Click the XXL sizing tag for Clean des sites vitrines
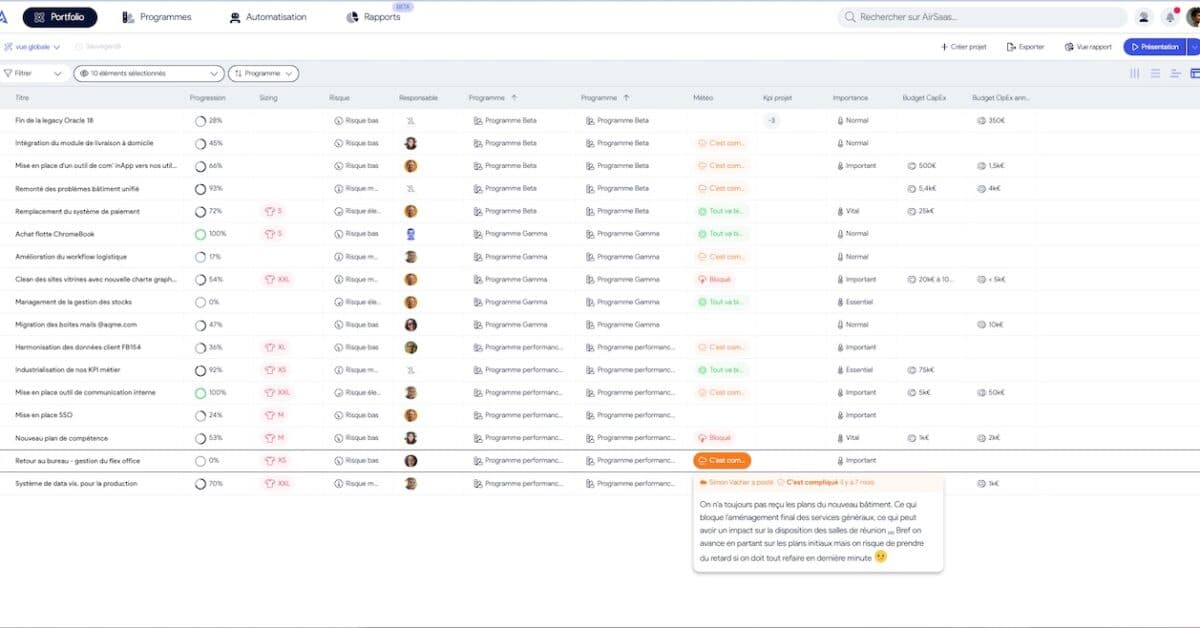The image size is (1200, 628). [277, 279]
